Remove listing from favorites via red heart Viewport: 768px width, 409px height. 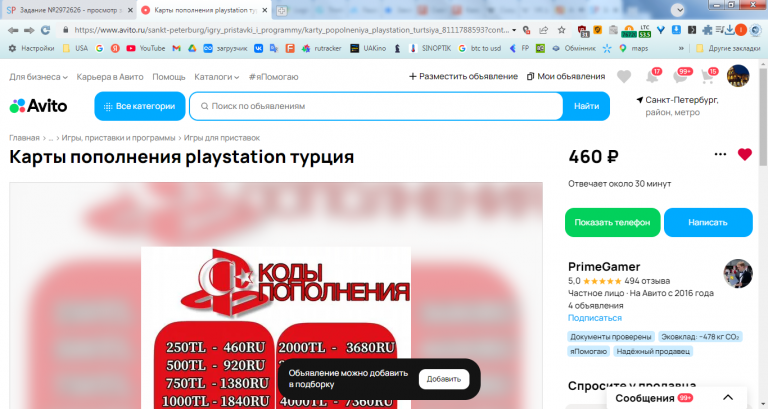point(744,154)
